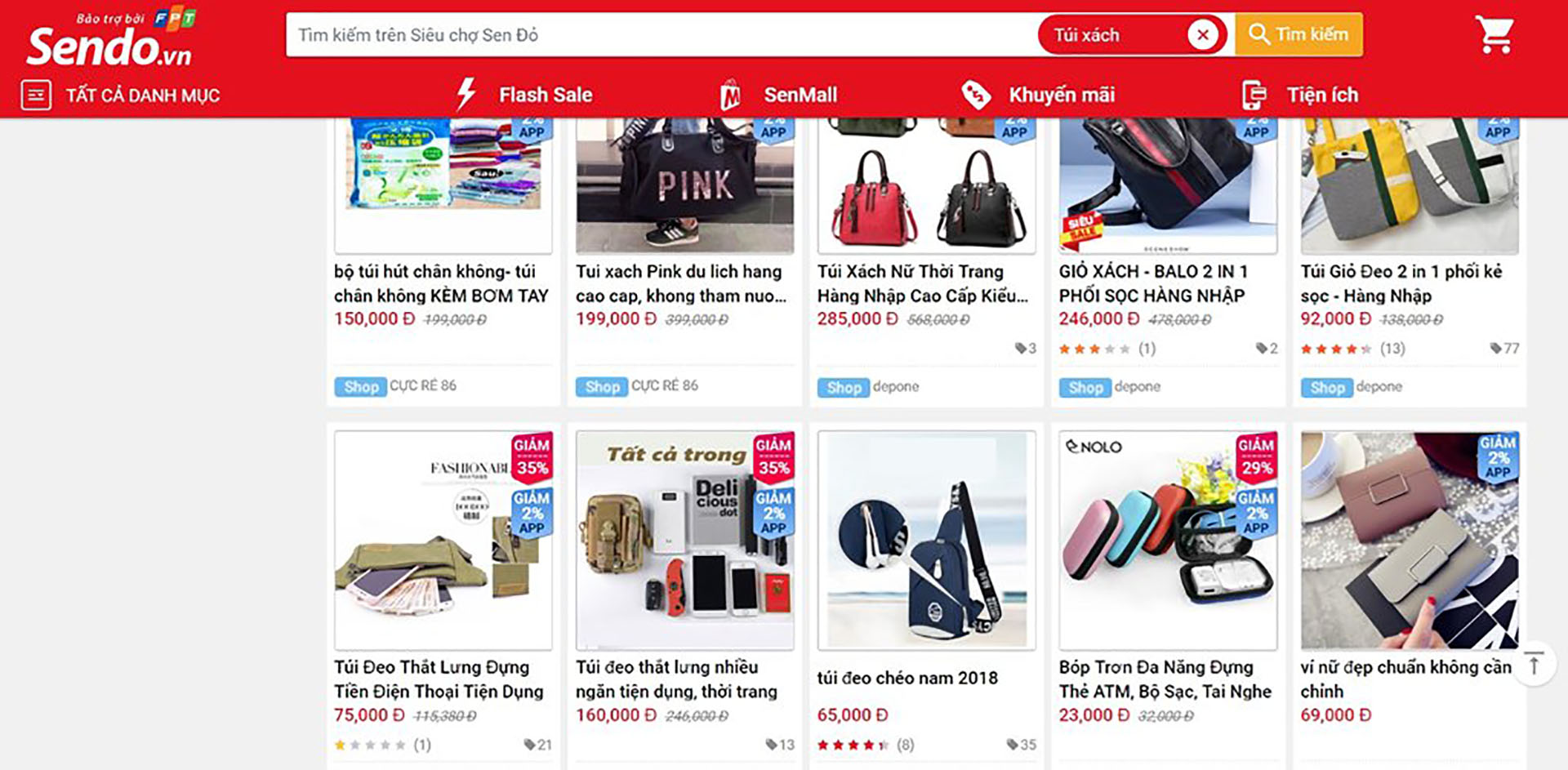Screen dimensions: 1568x770
Task: Open the Khuyến mãi menu
Action: tap(1062, 95)
